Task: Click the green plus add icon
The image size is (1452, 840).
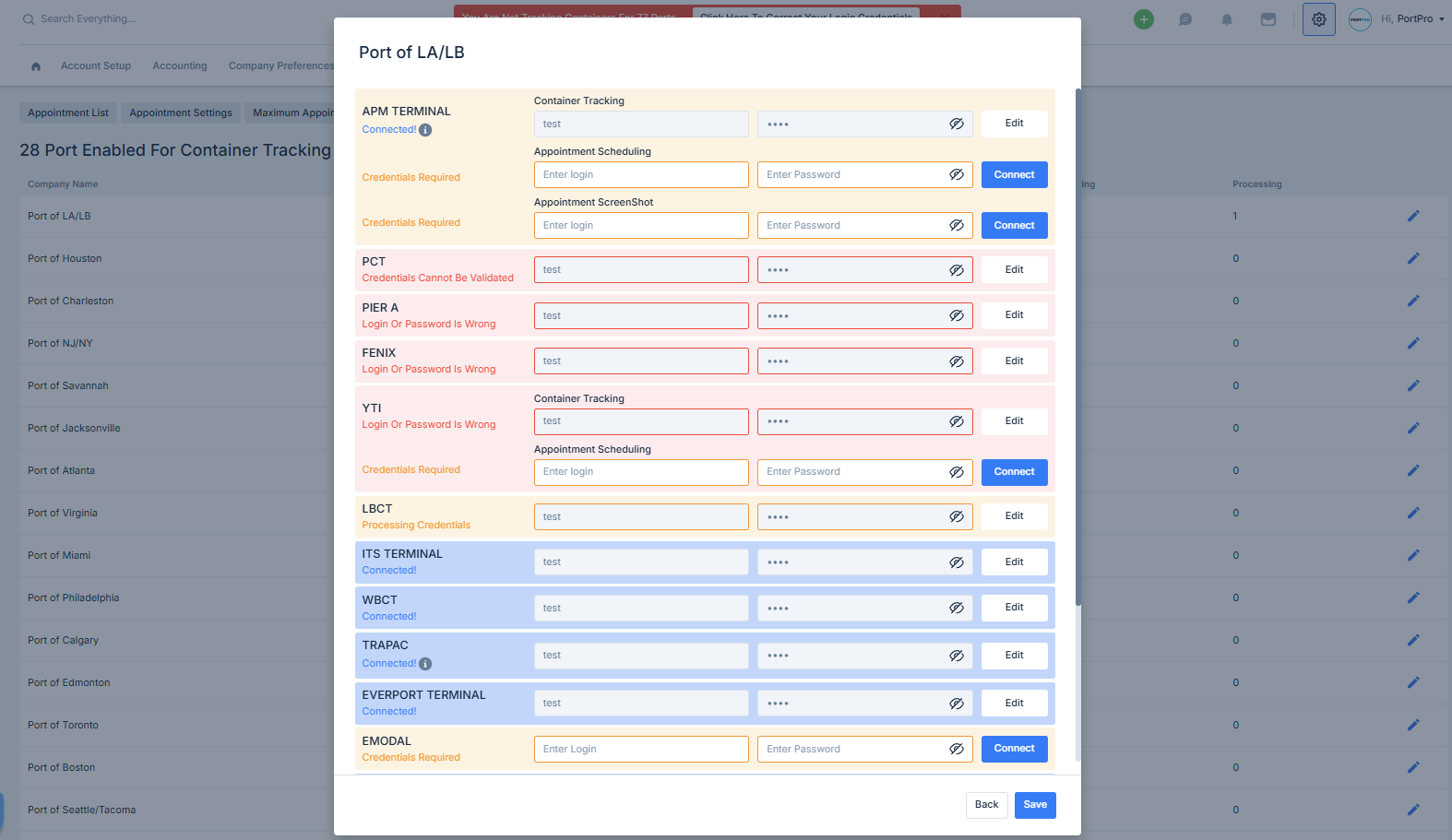Action: [x=1144, y=19]
